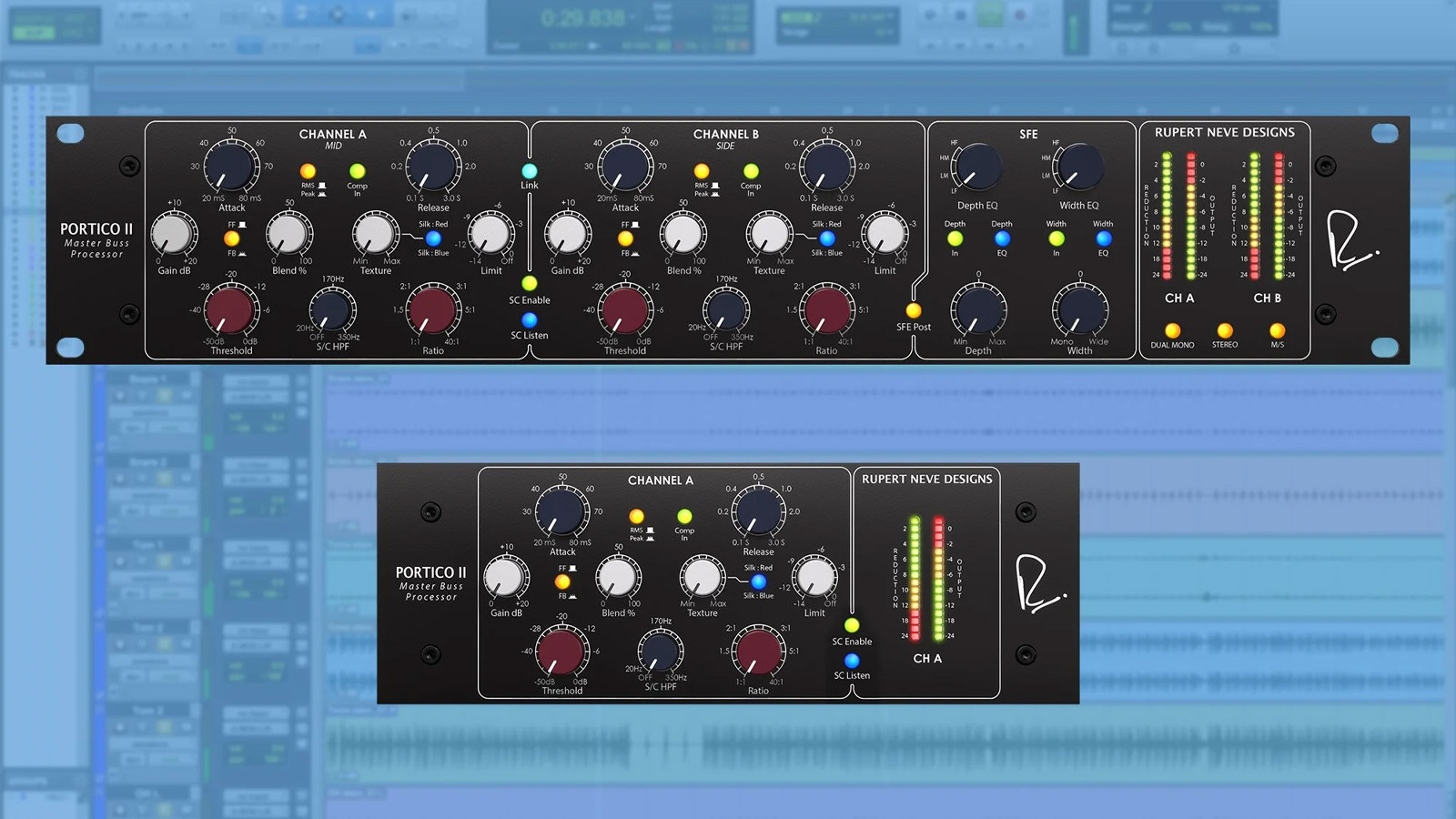1456x819 pixels.
Task: Toggle Silk Red/Blue button on mono unit
Action: pos(758,581)
